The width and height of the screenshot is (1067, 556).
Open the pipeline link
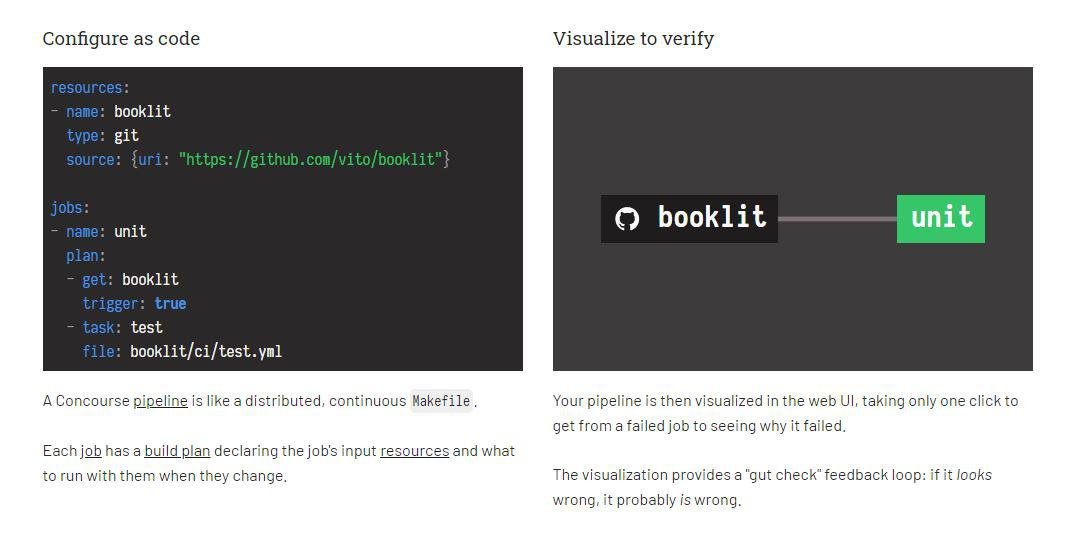point(160,401)
